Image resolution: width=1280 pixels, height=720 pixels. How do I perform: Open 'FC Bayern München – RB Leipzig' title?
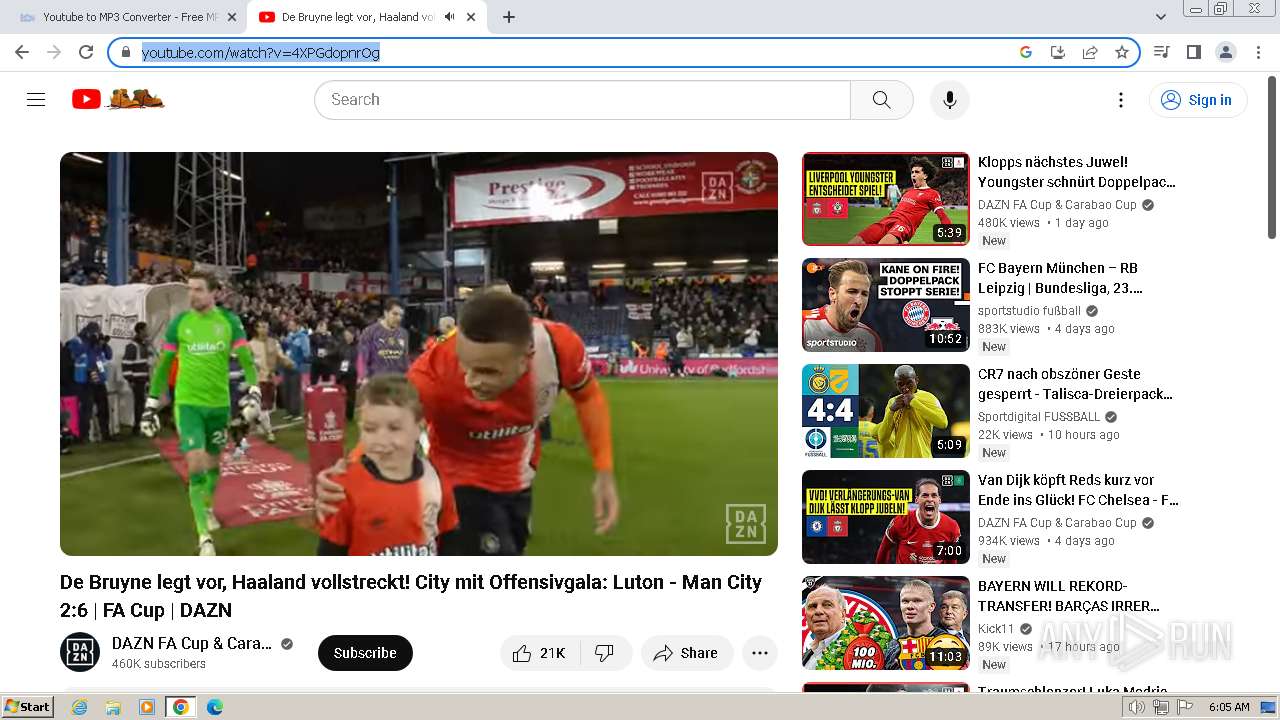1060,278
